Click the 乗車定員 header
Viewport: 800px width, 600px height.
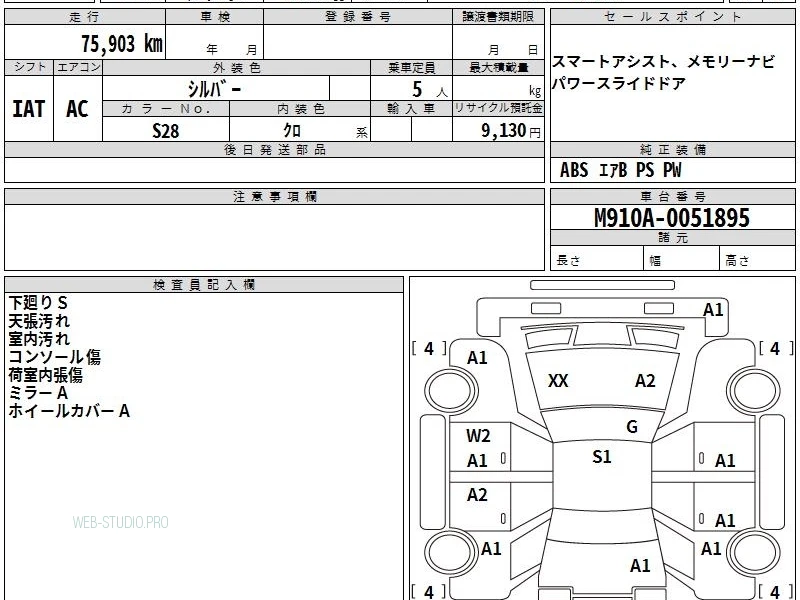coord(411,67)
